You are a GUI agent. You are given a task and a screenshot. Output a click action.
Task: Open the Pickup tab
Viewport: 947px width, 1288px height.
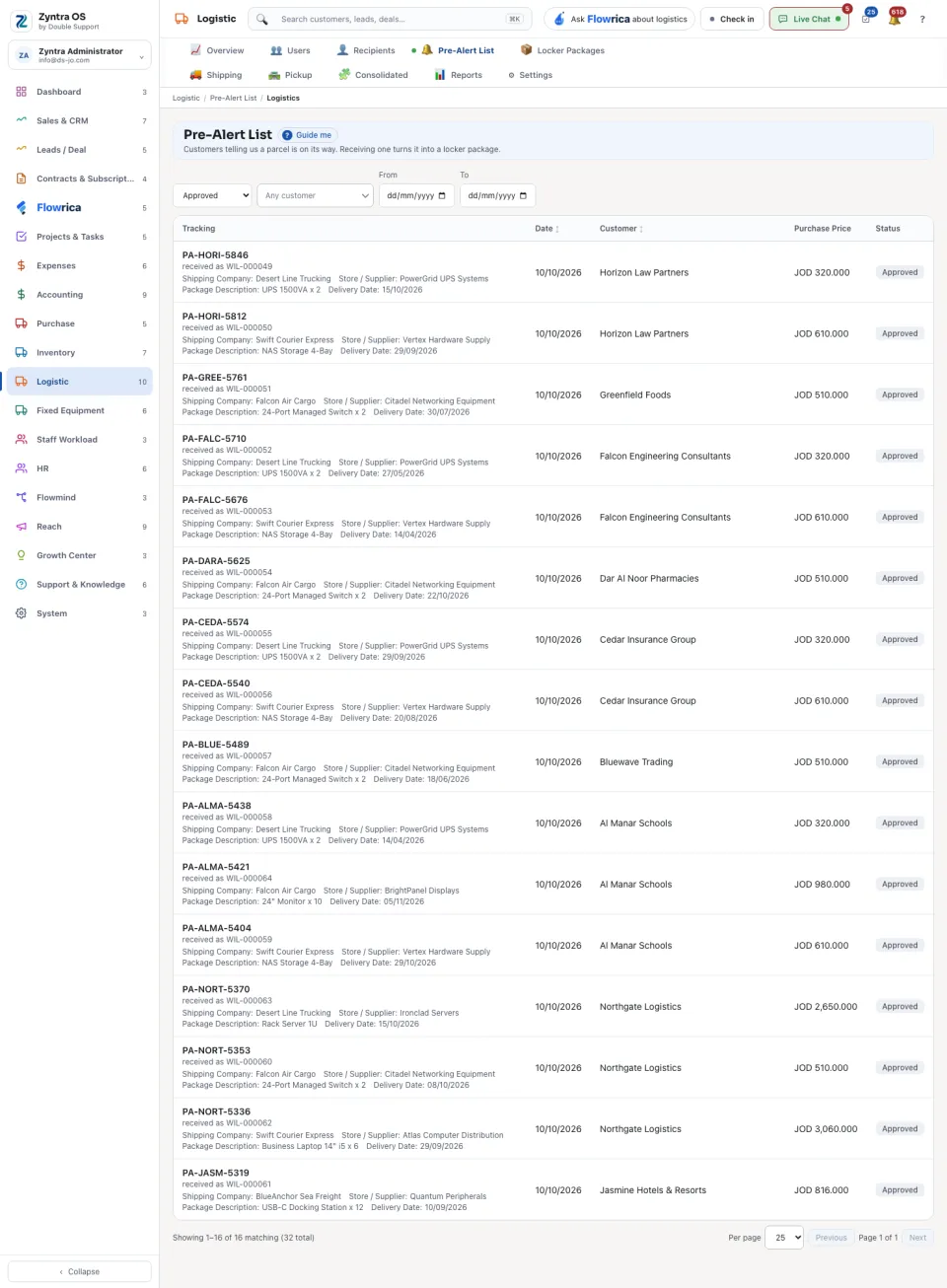click(290, 75)
